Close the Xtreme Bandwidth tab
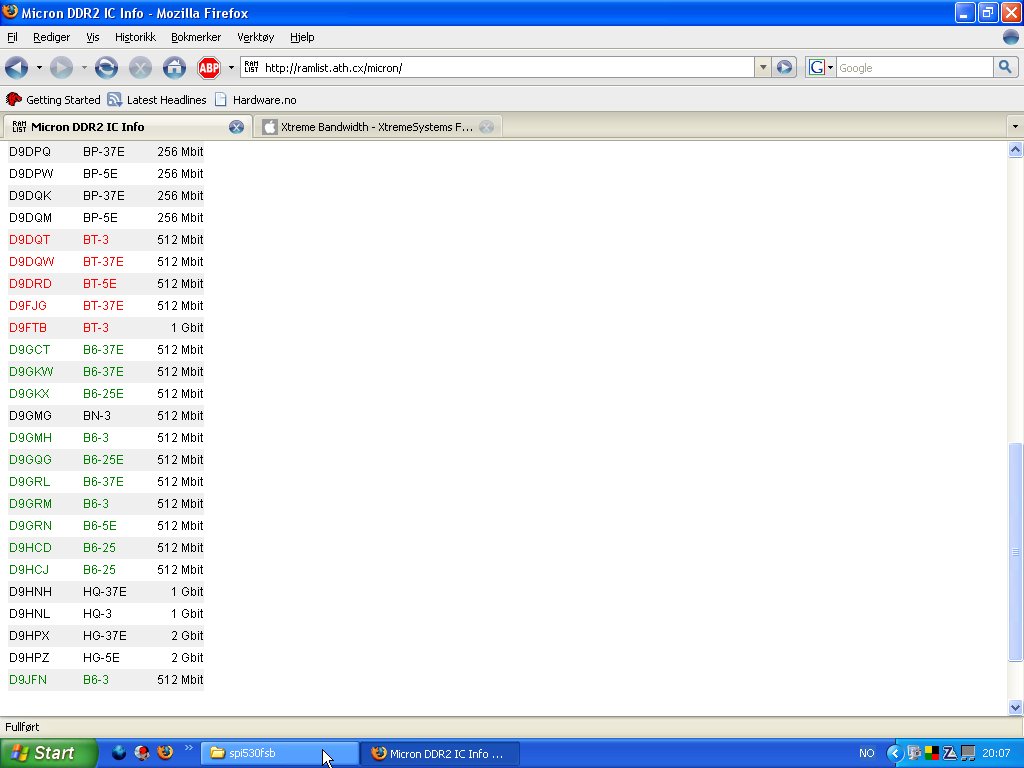Viewport: 1024px width, 768px height. (487, 127)
